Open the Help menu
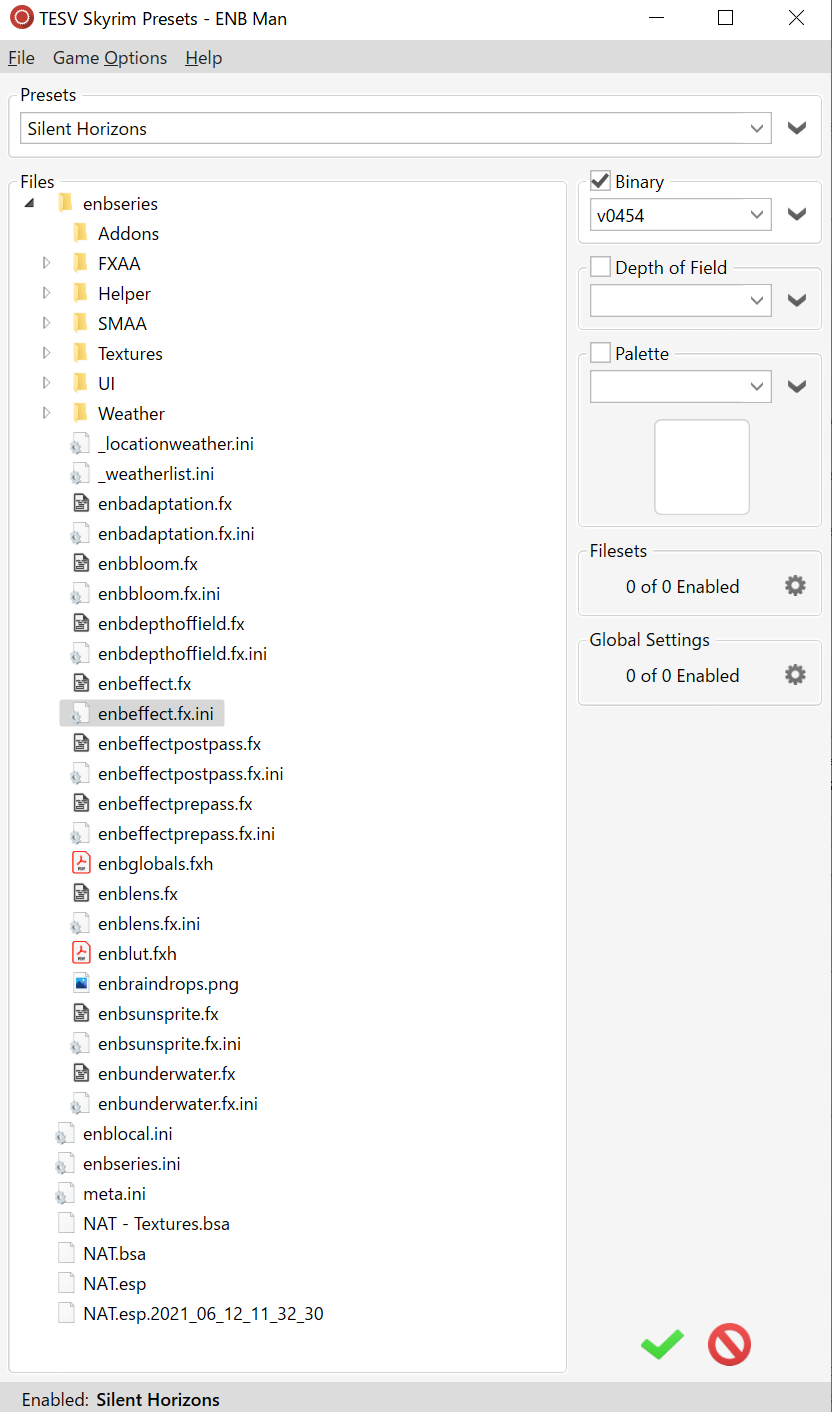This screenshot has width=833, height=1412. pyautogui.click(x=204, y=58)
